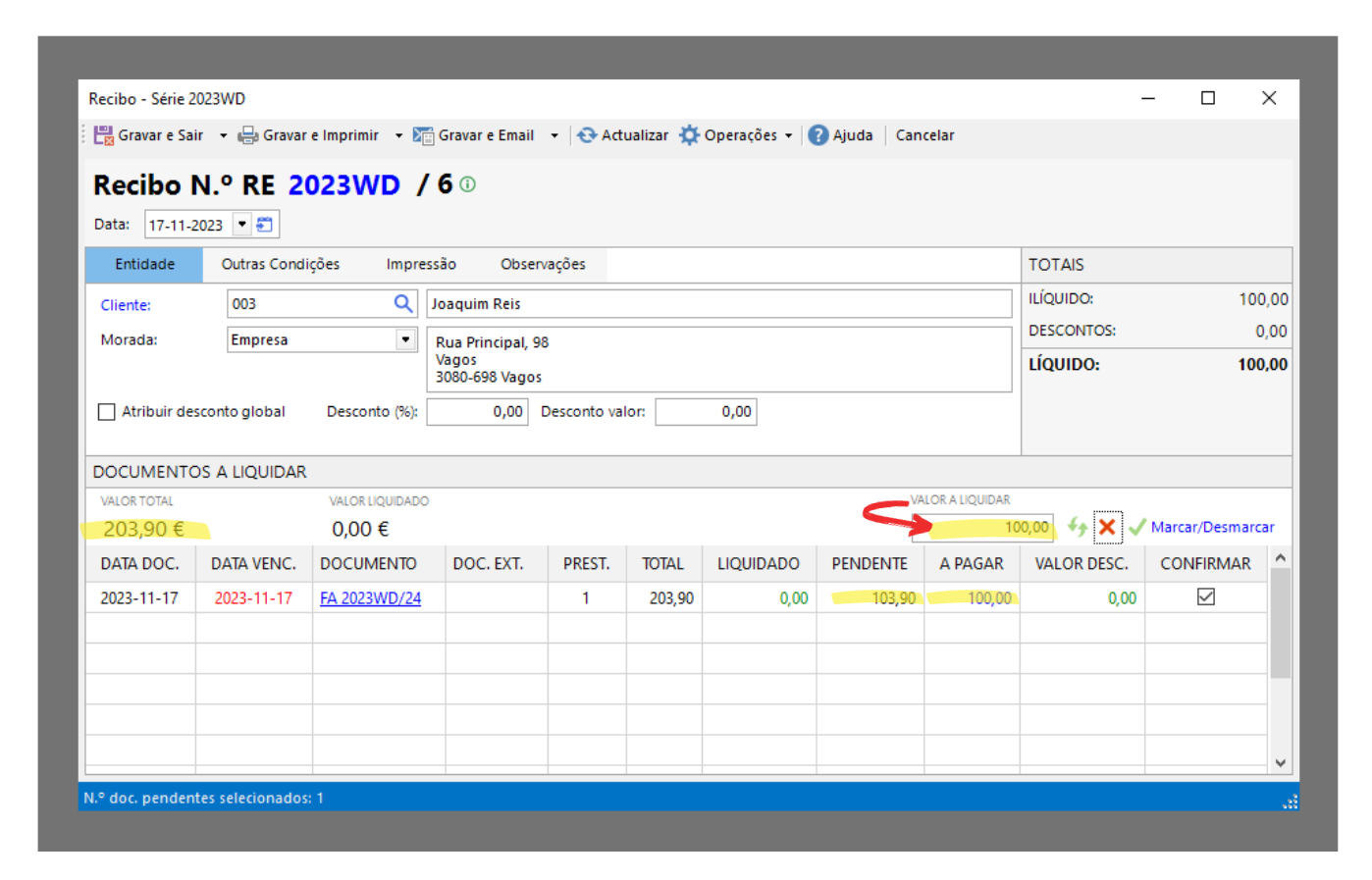Click the client search magnifier icon
Viewport: 1372px width, 880px height.
point(403,304)
